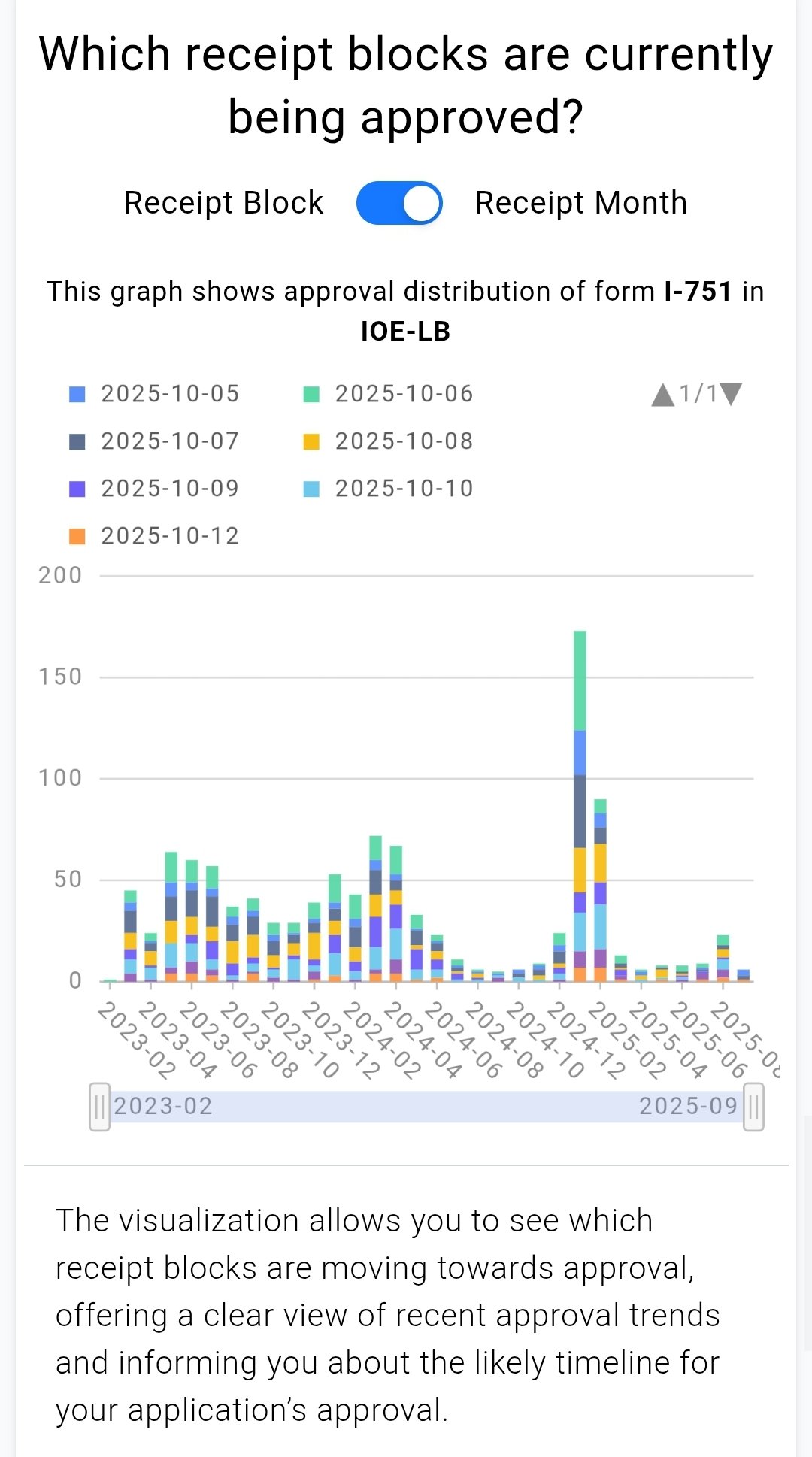Click the date range slider selected area
The image size is (812, 1457).
426,1107
